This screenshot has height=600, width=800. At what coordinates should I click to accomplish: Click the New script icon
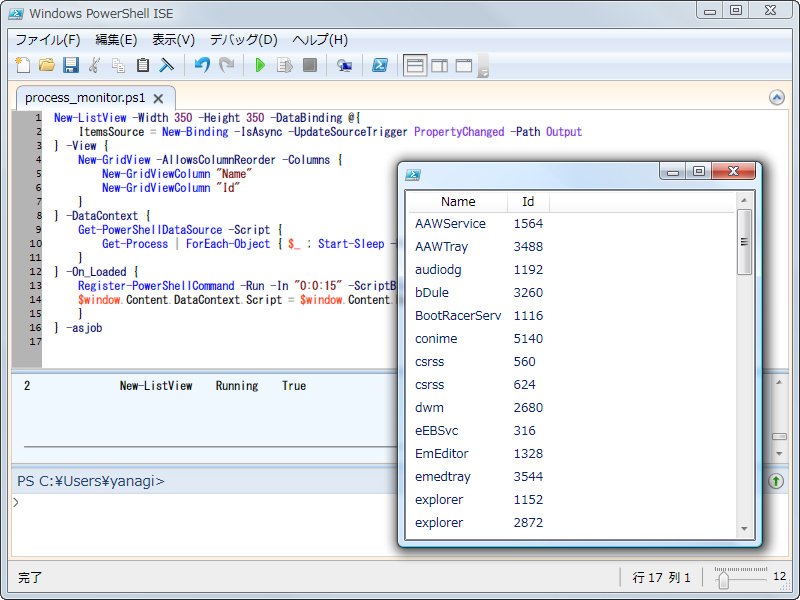(24, 66)
